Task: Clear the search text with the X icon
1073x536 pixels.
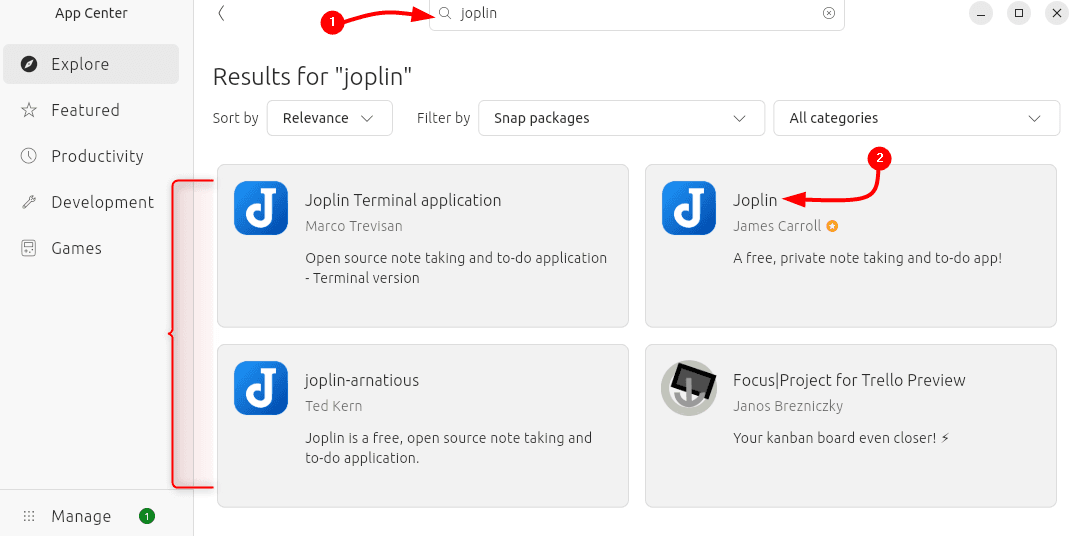Action: click(x=828, y=13)
